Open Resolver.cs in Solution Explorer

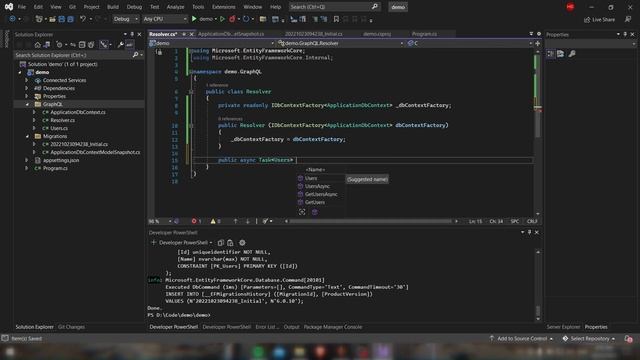coord(62,120)
